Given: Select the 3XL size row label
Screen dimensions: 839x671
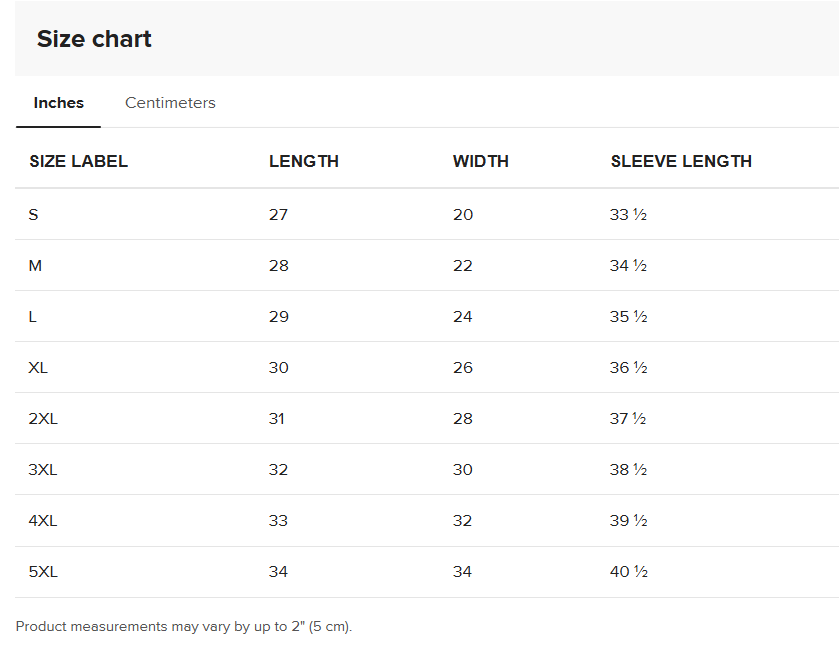Looking at the screenshot, I should [x=43, y=470].
